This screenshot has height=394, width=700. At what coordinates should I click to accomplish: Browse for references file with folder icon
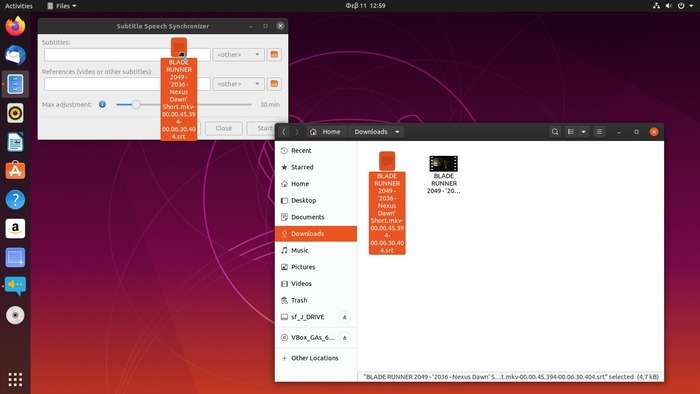274,84
